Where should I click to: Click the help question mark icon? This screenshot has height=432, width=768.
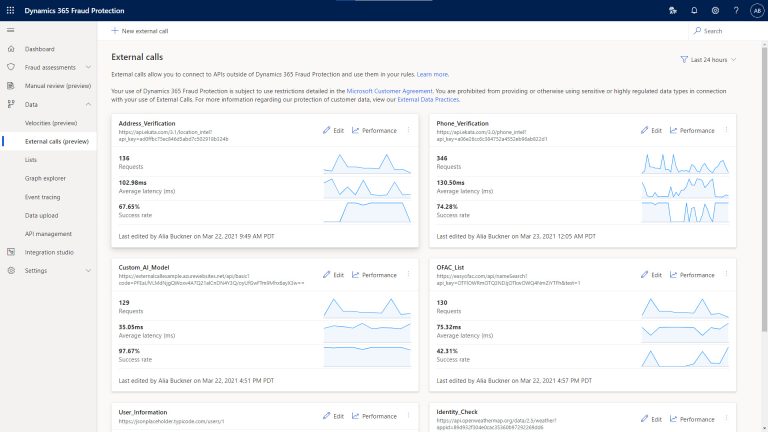click(736, 10)
